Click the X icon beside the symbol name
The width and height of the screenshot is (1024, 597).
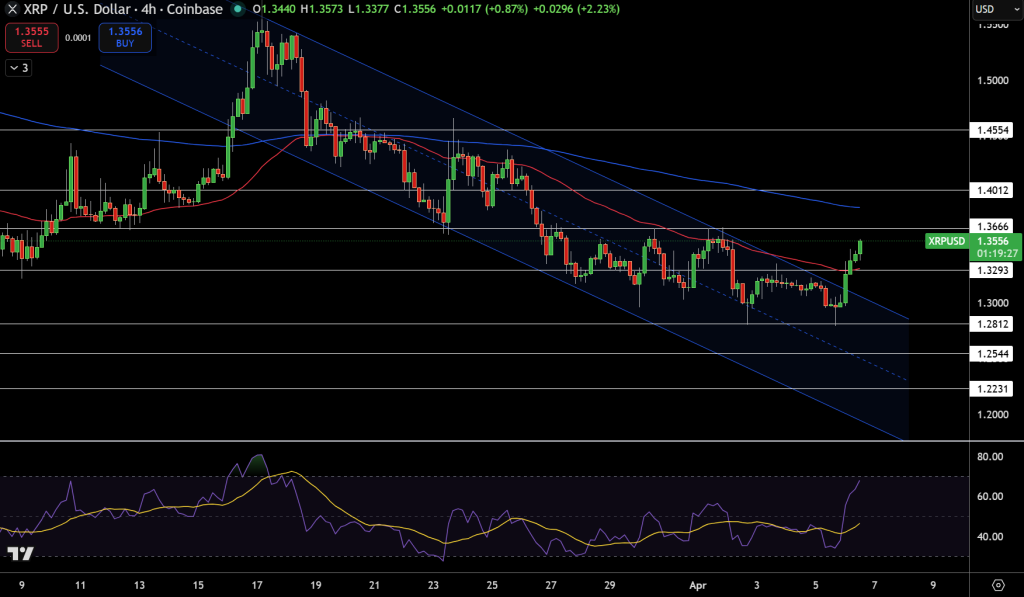12,10
